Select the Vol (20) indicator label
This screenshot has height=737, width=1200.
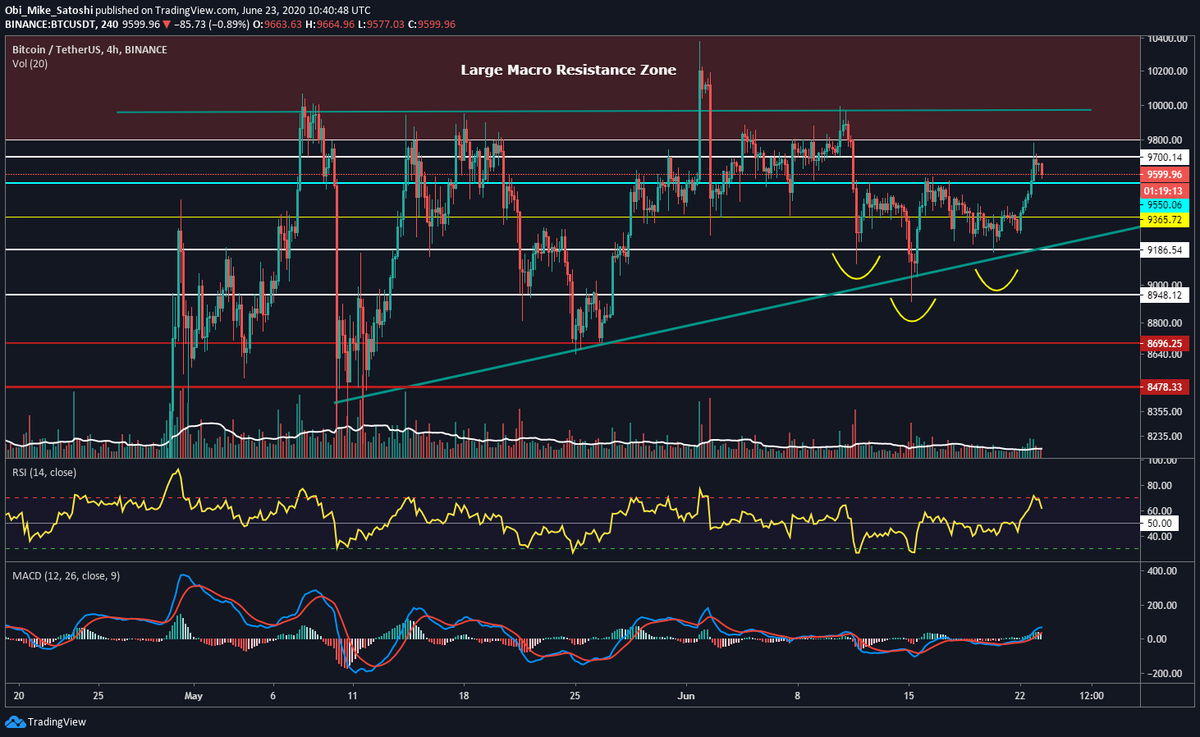(28, 63)
